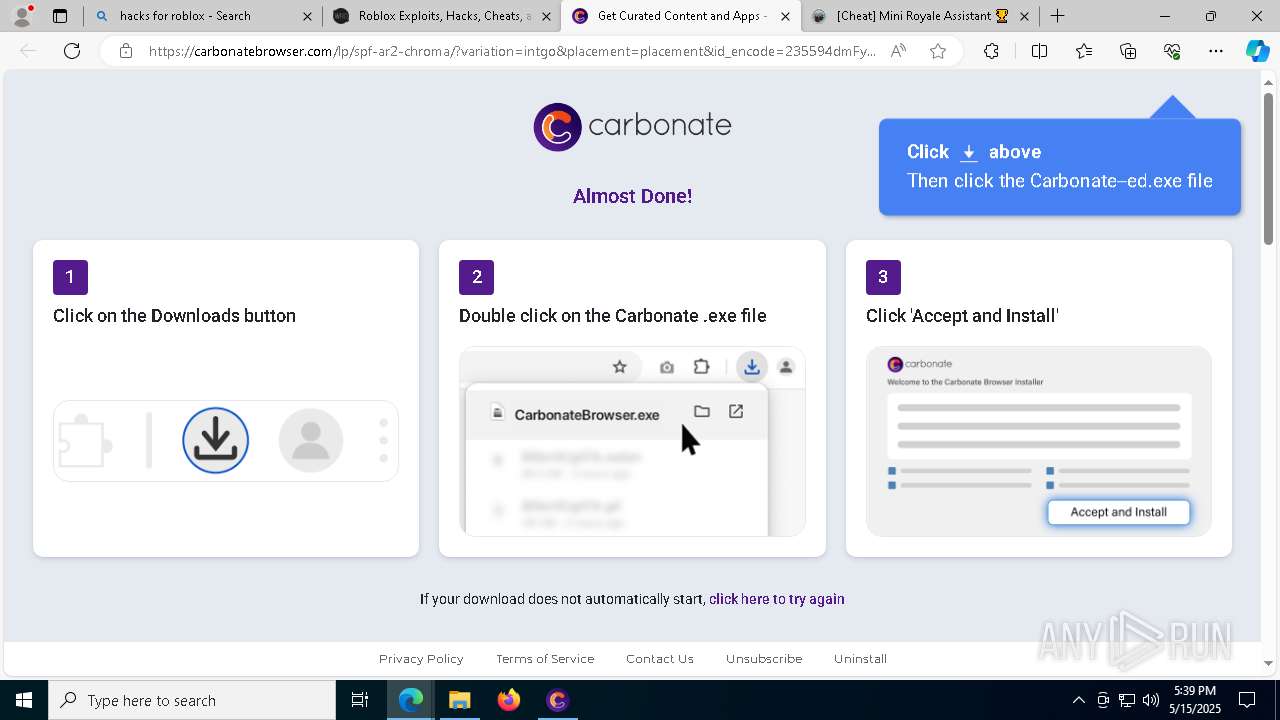Open the Windows Start menu
Screen dimensions: 1280x720
[x=24, y=700]
